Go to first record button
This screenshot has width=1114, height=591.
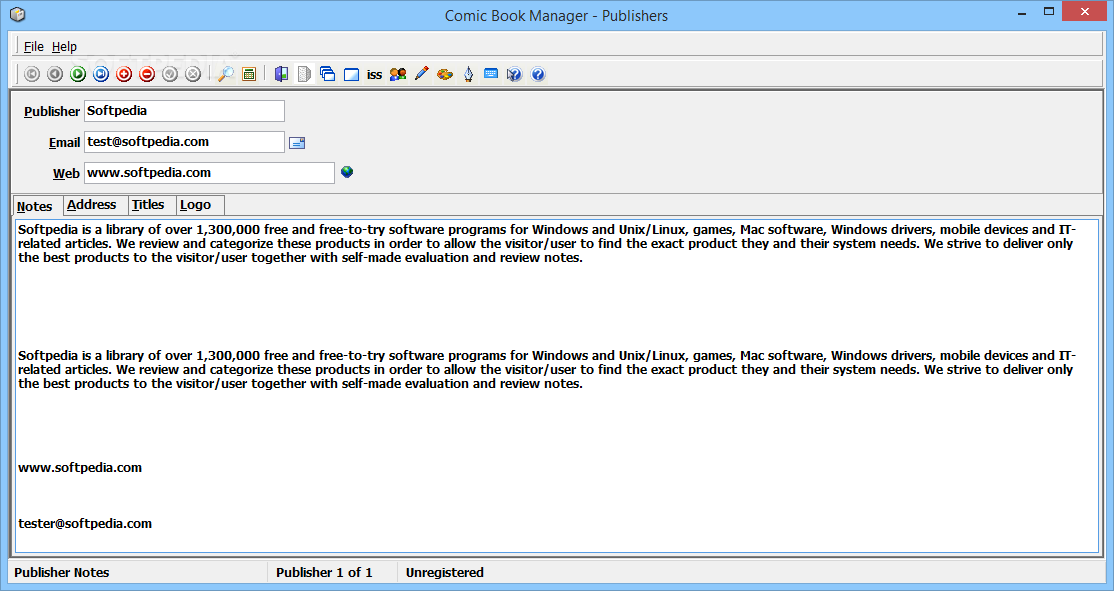tap(32, 74)
